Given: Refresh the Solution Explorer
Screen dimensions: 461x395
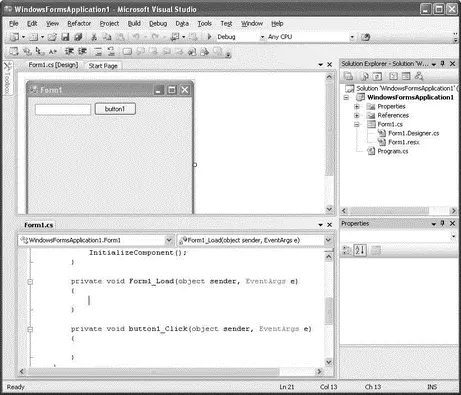Looking at the screenshot, I should click(x=377, y=76).
